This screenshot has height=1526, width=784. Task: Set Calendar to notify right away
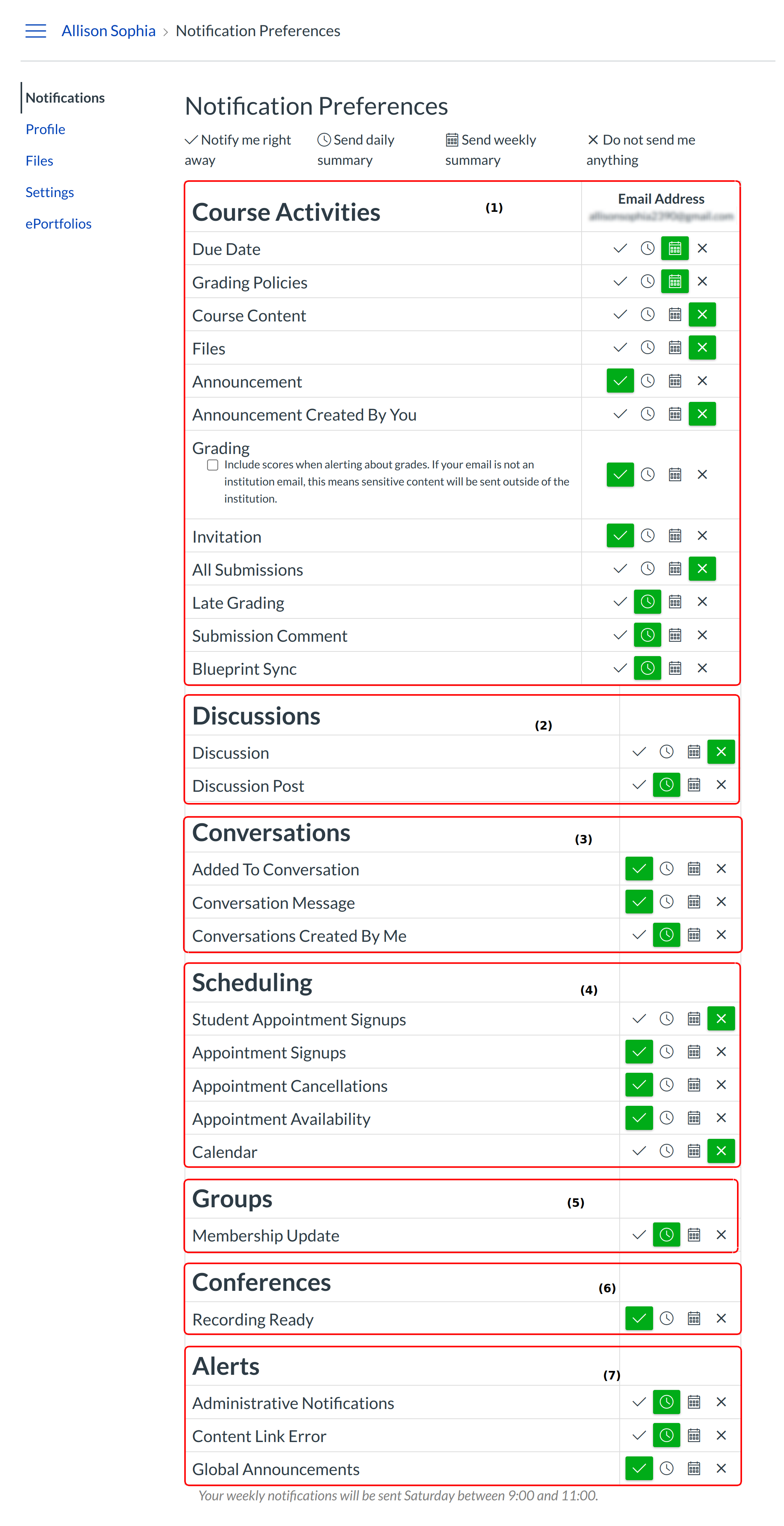tap(639, 1151)
